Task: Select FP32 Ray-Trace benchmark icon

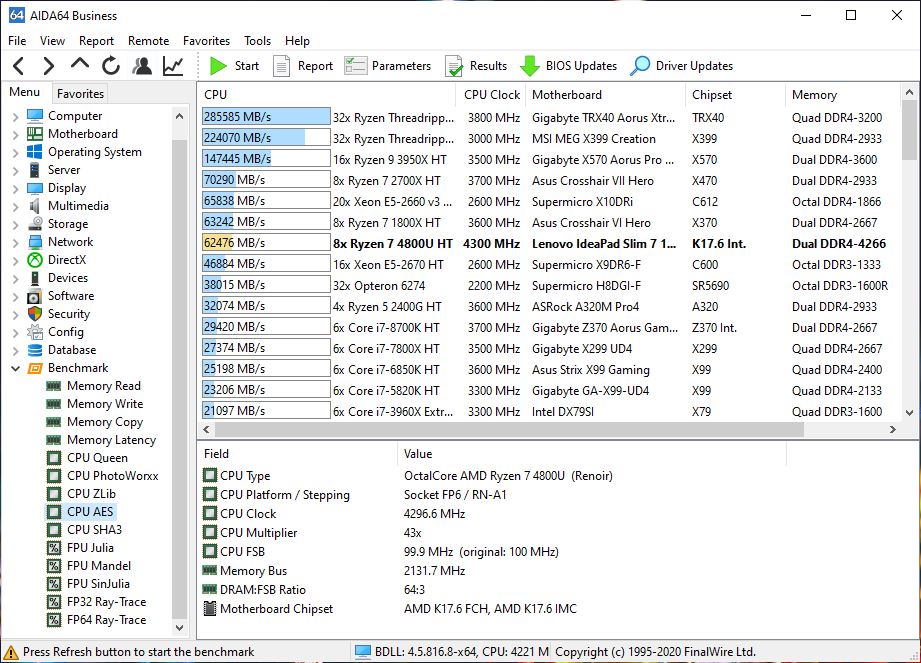Action: [53, 602]
